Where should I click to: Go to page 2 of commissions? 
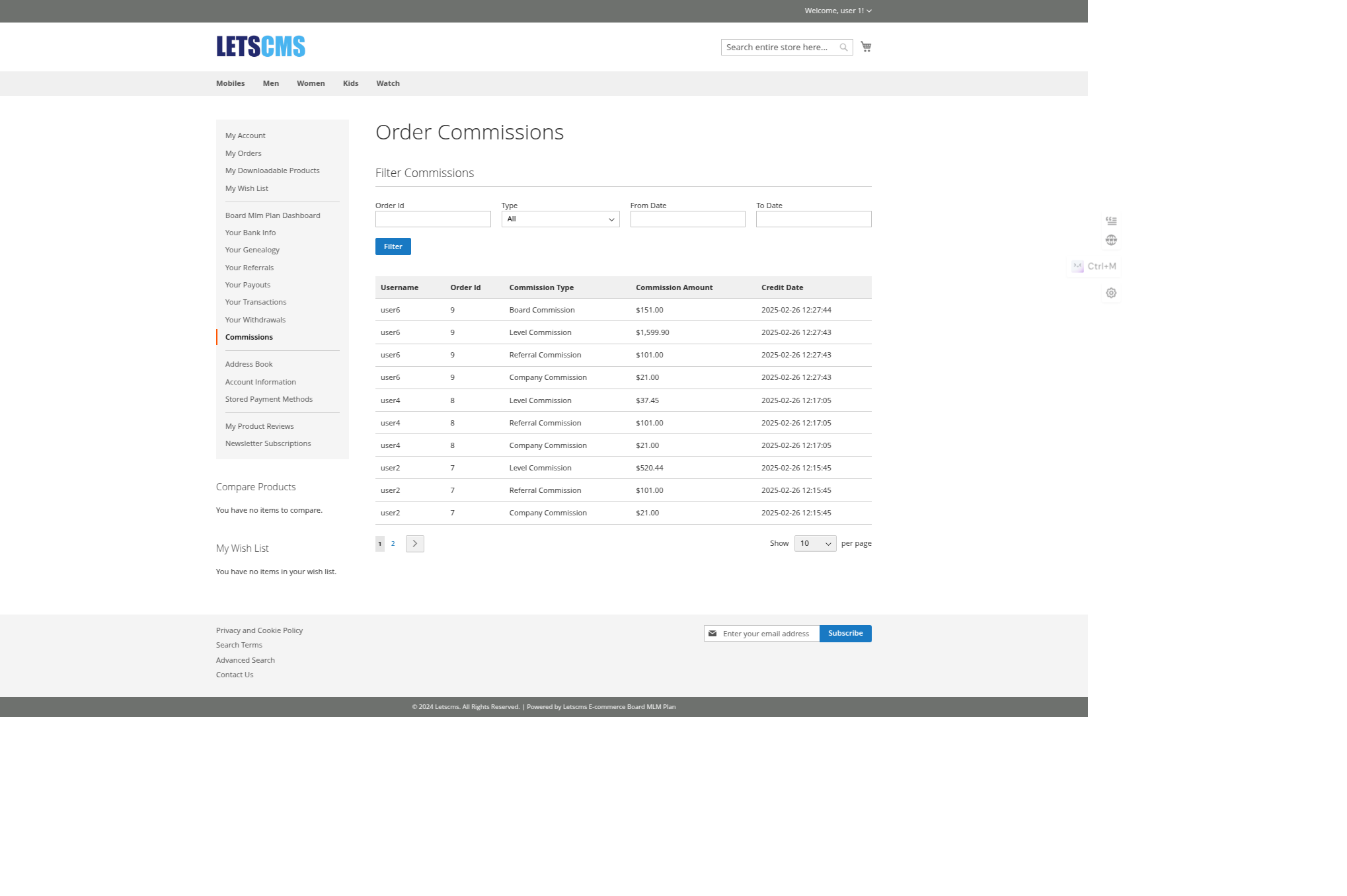coord(393,543)
